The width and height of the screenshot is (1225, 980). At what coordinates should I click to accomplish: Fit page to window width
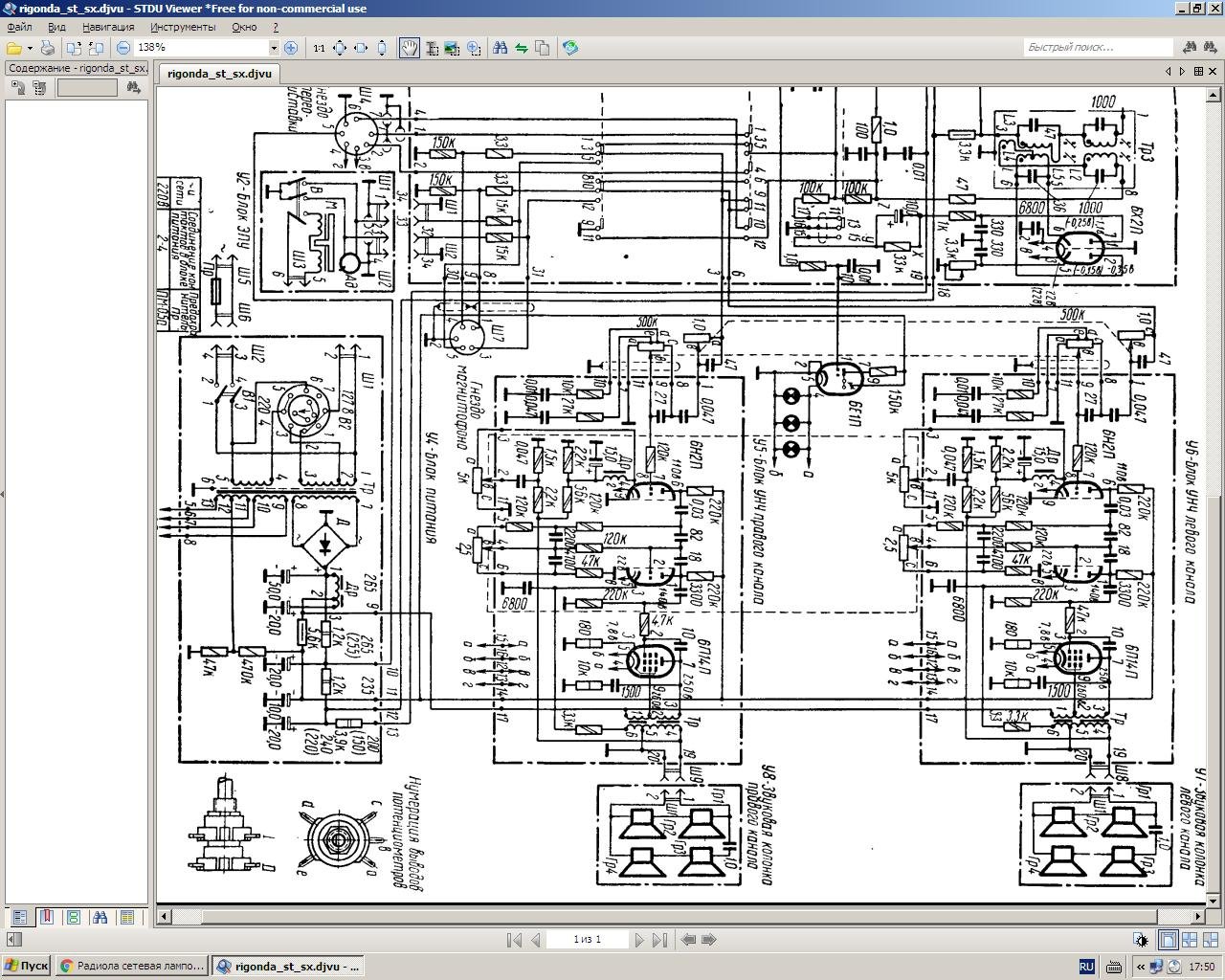click(361, 48)
